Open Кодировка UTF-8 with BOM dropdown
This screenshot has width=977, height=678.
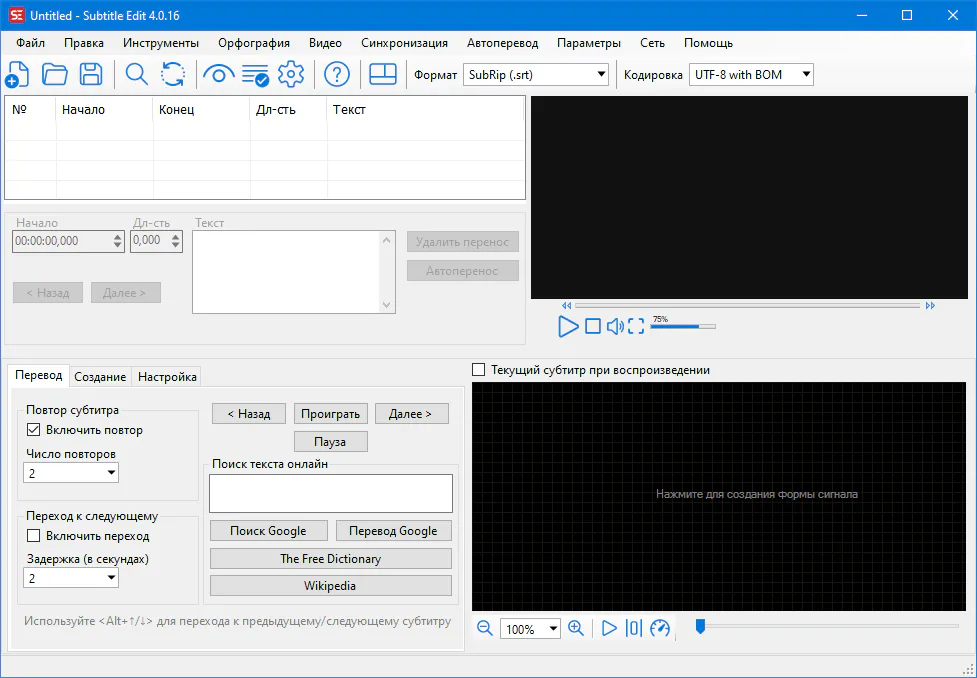click(751, 75)
